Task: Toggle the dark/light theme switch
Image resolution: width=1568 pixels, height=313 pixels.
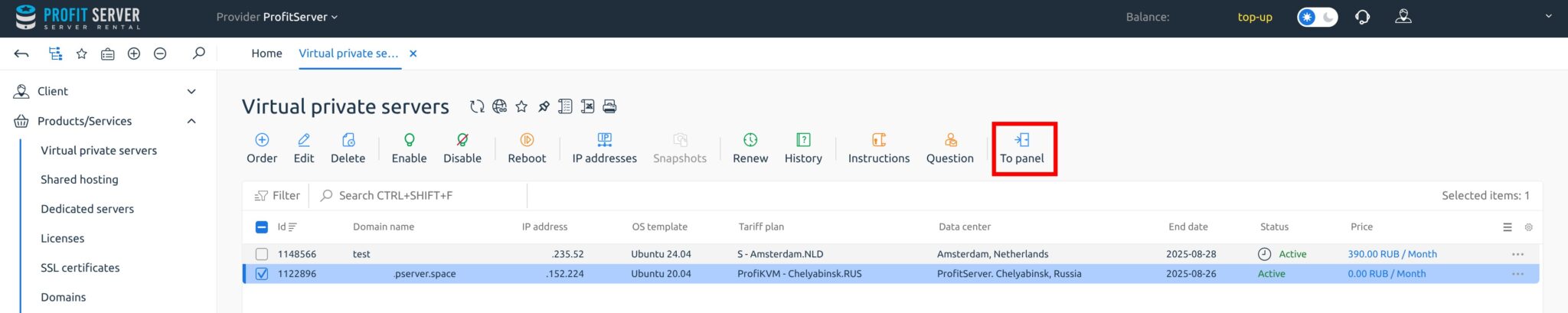Action: 1317,17
